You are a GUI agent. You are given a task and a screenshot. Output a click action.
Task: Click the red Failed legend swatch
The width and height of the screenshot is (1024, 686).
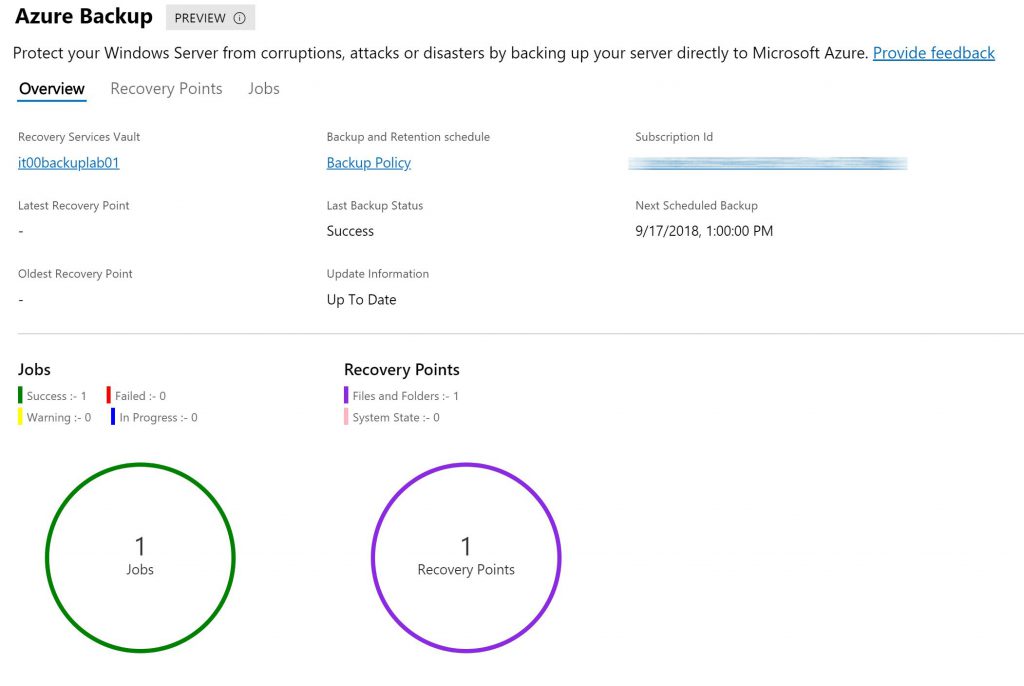tap(108, 395)
